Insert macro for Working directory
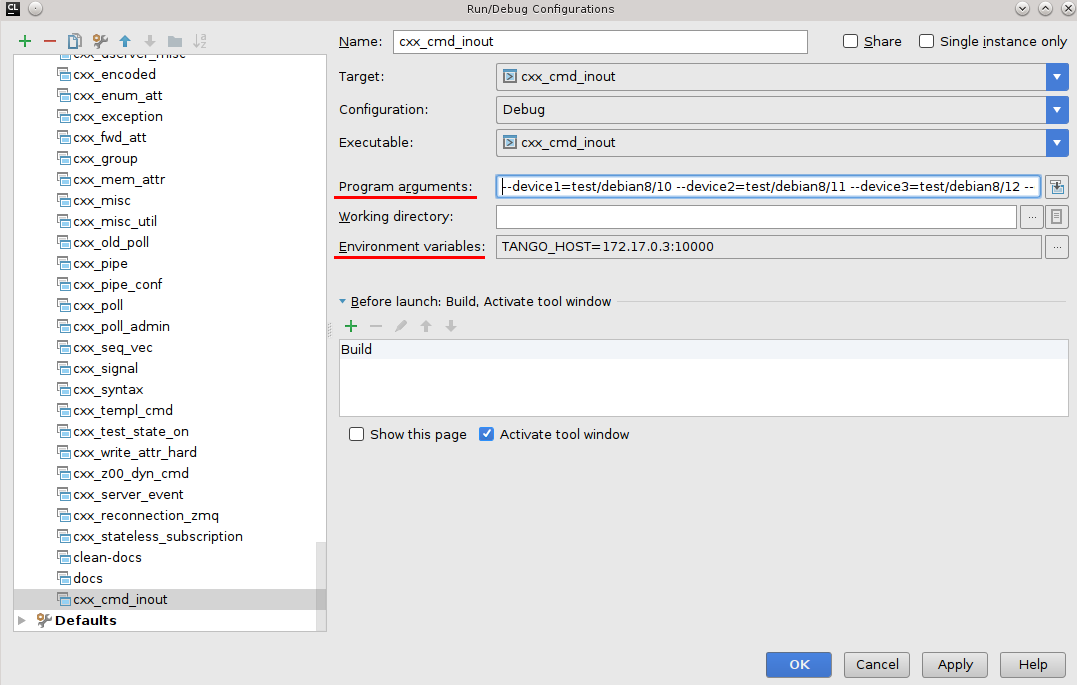Image resolution: width=1077 pixels, height=685 pixels. point(1056,217)
